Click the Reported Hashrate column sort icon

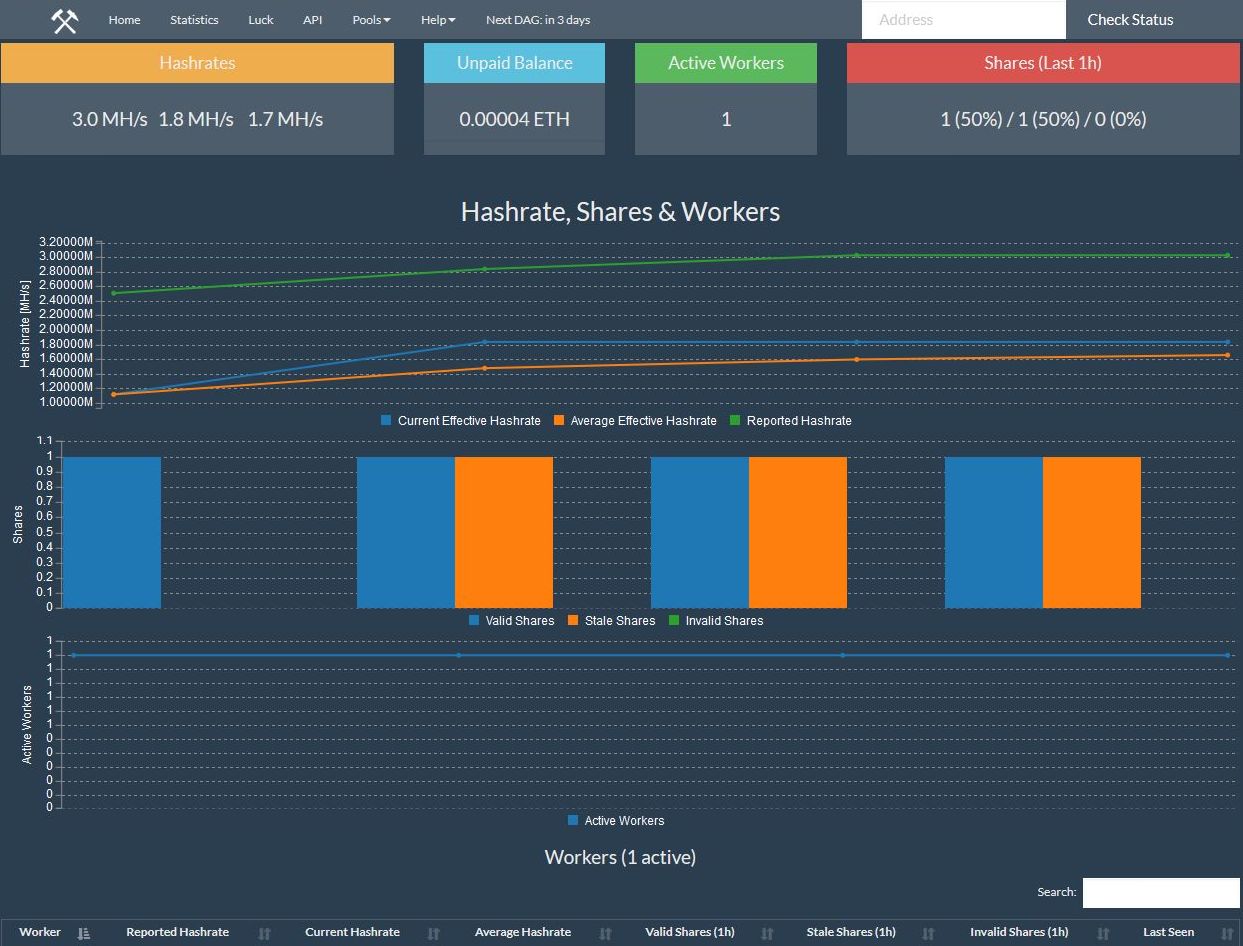tap(263, 932)
